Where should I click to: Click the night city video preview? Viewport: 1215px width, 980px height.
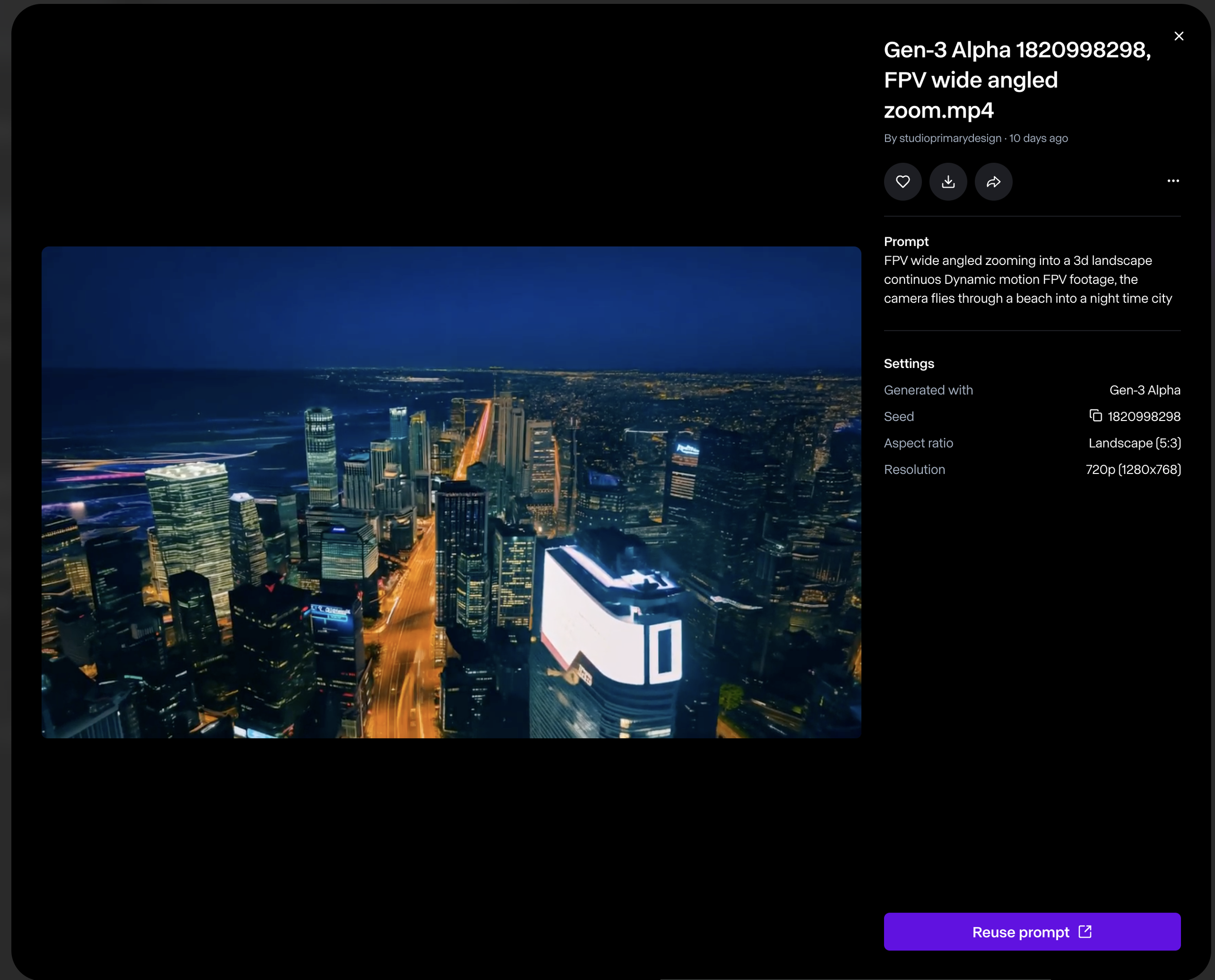451,491
